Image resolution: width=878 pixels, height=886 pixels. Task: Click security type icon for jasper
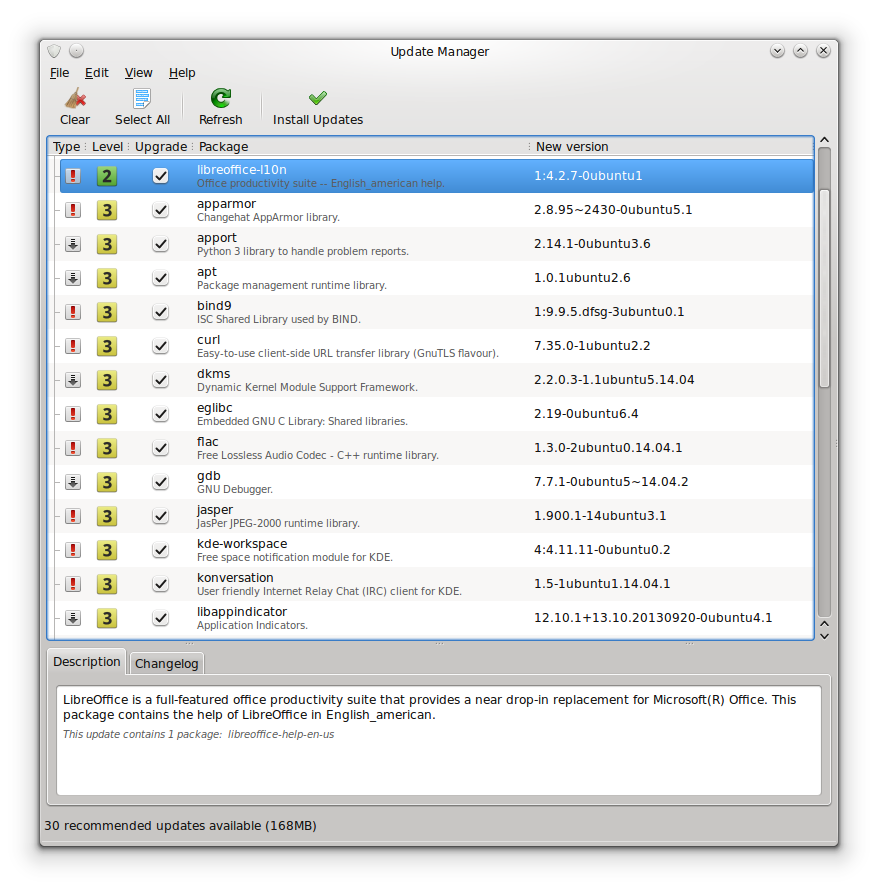click(73, 516)
